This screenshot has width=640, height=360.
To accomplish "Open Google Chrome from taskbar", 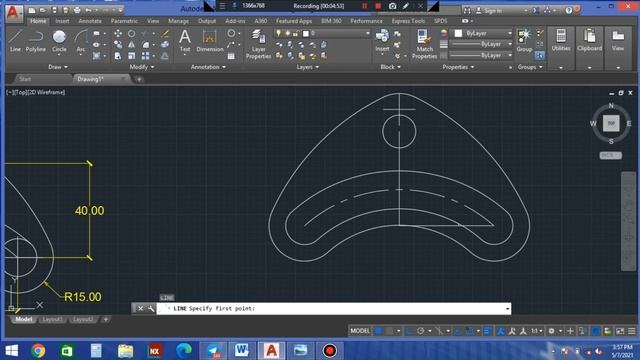I will click(x=38, y=351).
